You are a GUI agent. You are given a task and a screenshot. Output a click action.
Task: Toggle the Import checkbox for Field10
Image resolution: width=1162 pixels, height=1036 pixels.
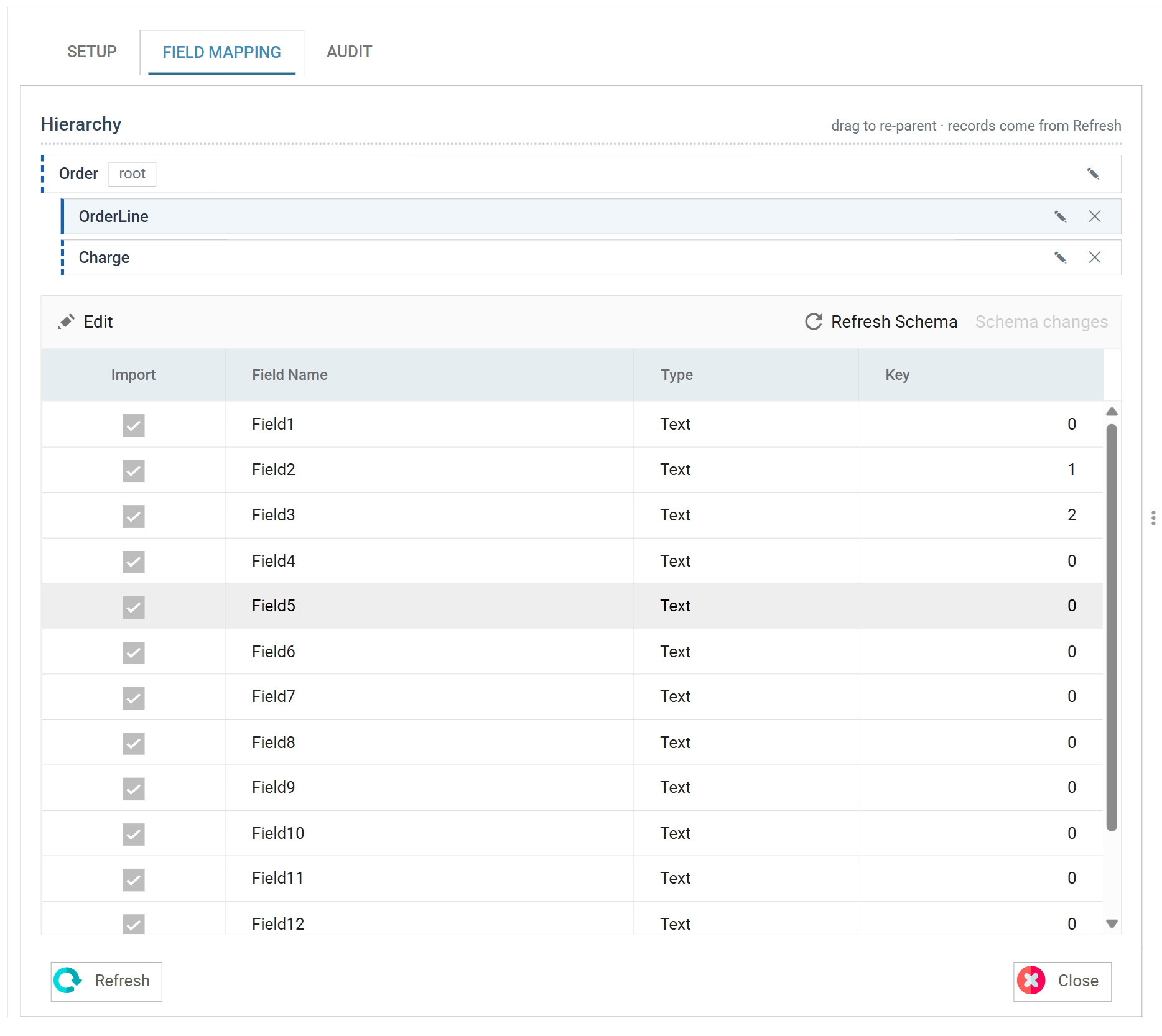point(133,834)
